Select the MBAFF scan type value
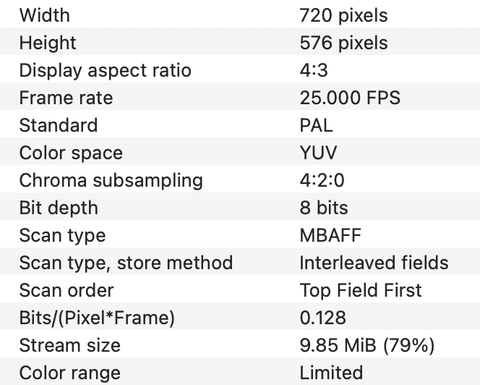The height and width of the screenshot is (385, 480). point(330,235)
